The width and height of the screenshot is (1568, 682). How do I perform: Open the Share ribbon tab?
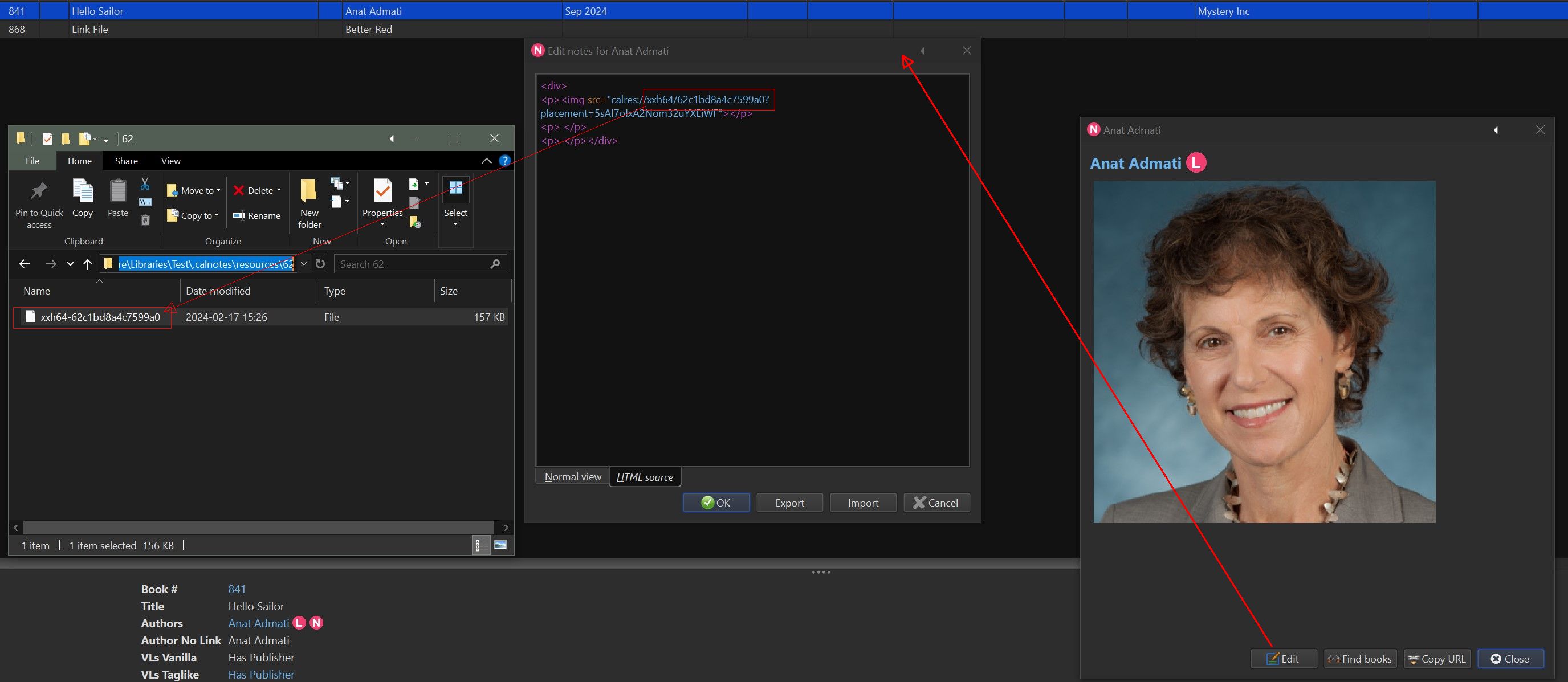[x=126, y=161]
